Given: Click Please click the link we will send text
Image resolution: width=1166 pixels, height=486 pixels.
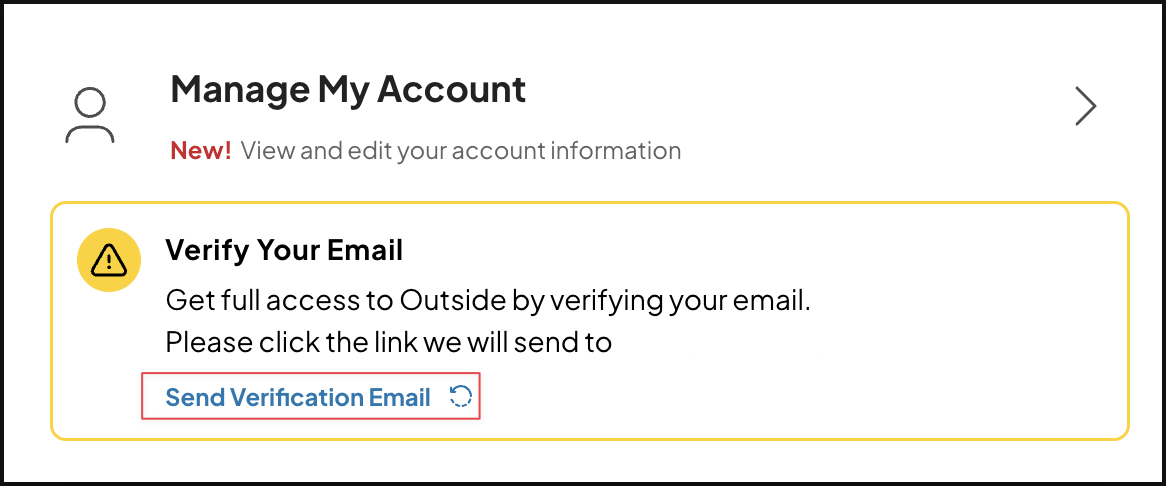Looking at the screenshot, I should pos(388,343).
